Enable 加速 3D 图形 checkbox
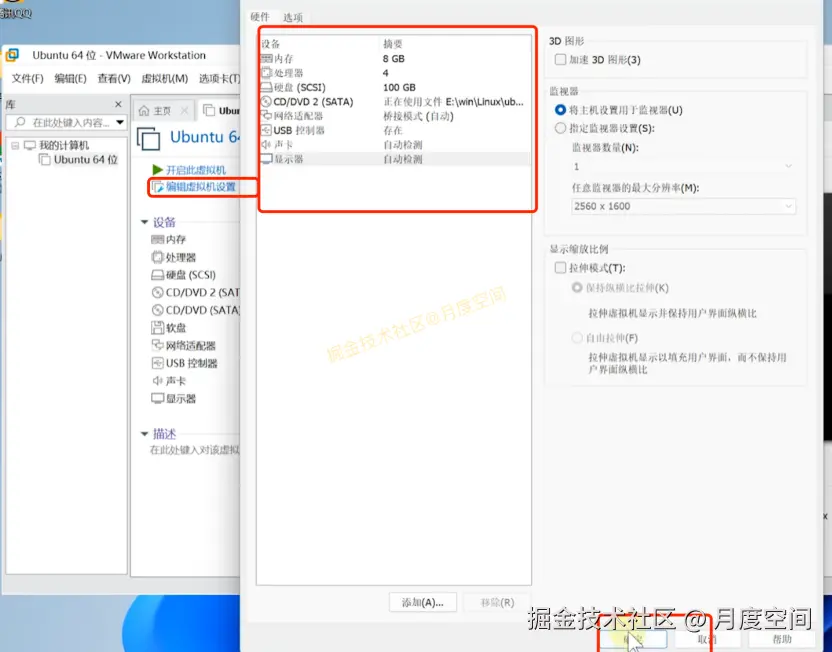 560,59
